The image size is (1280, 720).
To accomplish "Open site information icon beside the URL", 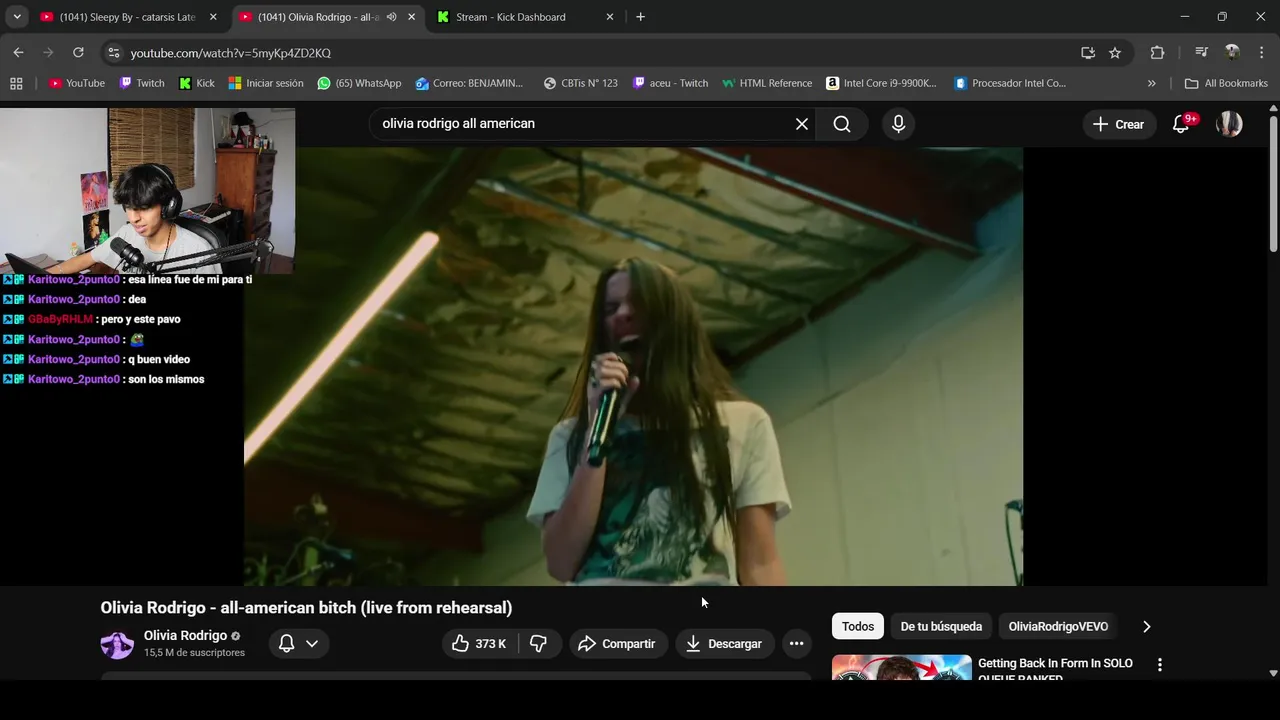I will pyautogui.click(x=113, y=53).
